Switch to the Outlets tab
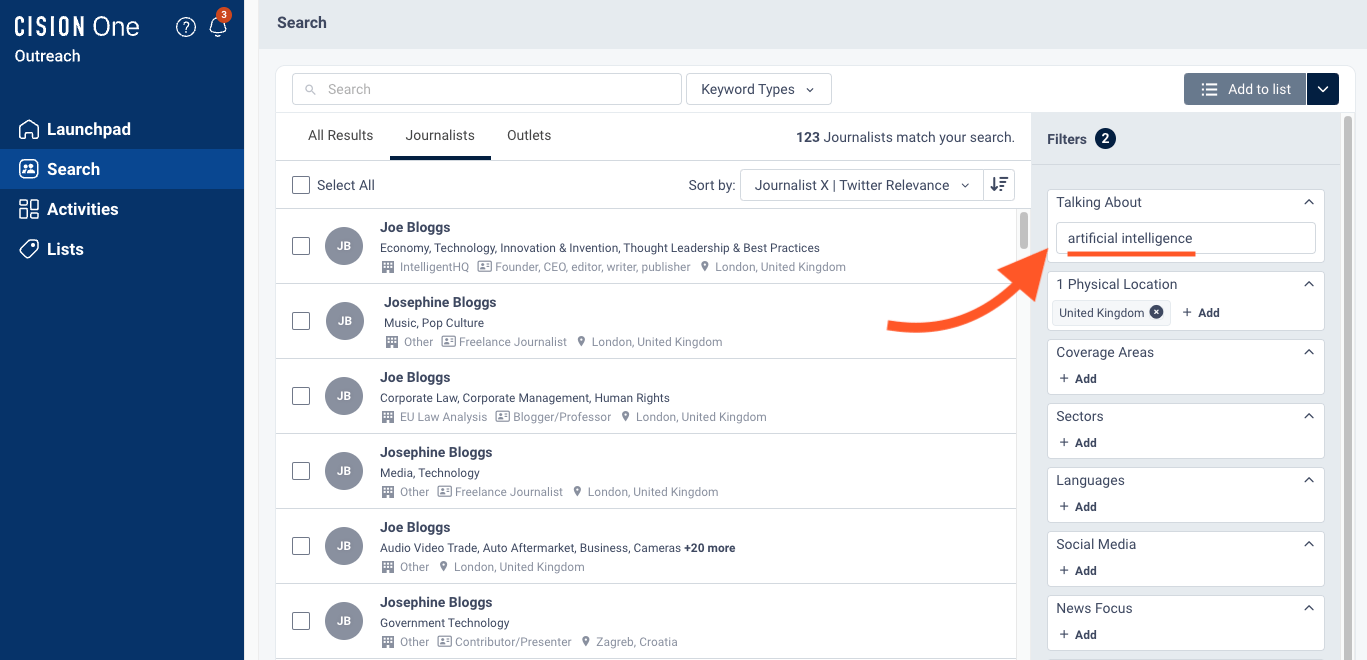The height and width of the screenshot is (660, 1367). click(x=529, y=136)
